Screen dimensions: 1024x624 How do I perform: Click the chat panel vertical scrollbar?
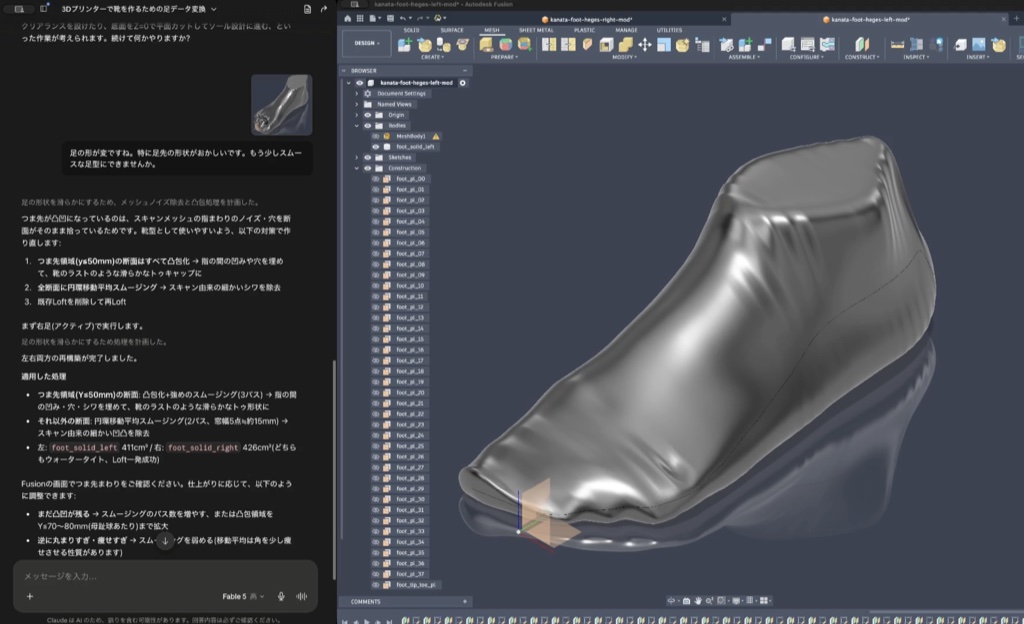click(x=334, y=470)
